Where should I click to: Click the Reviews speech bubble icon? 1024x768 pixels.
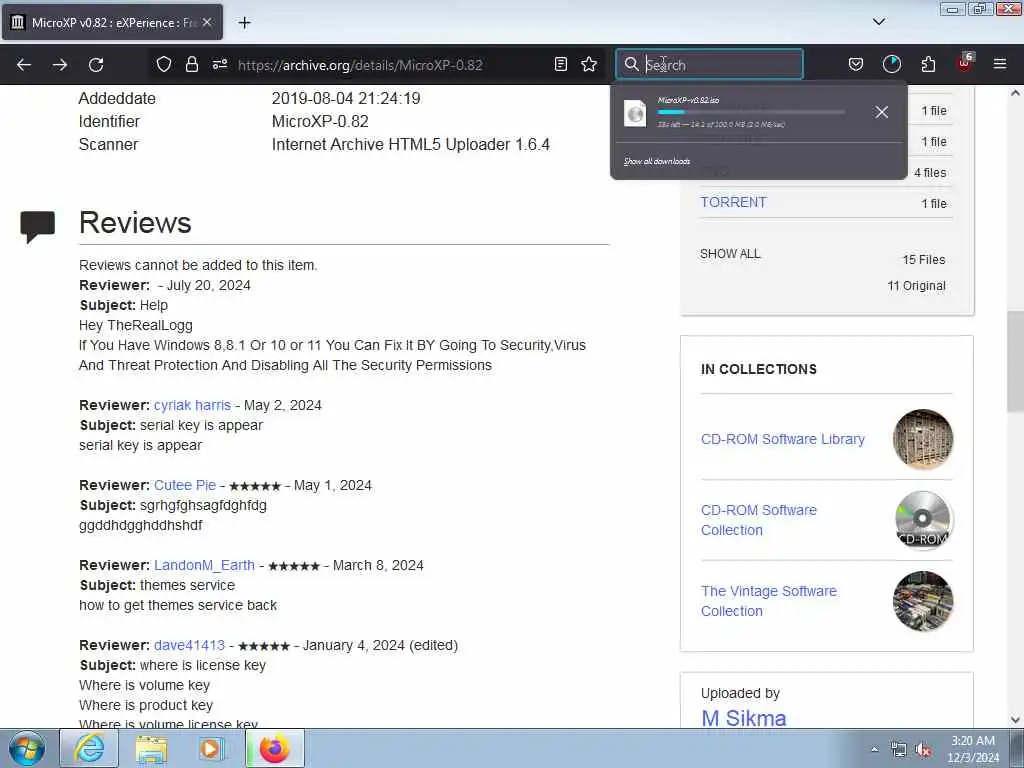click(x=37, y=227)
